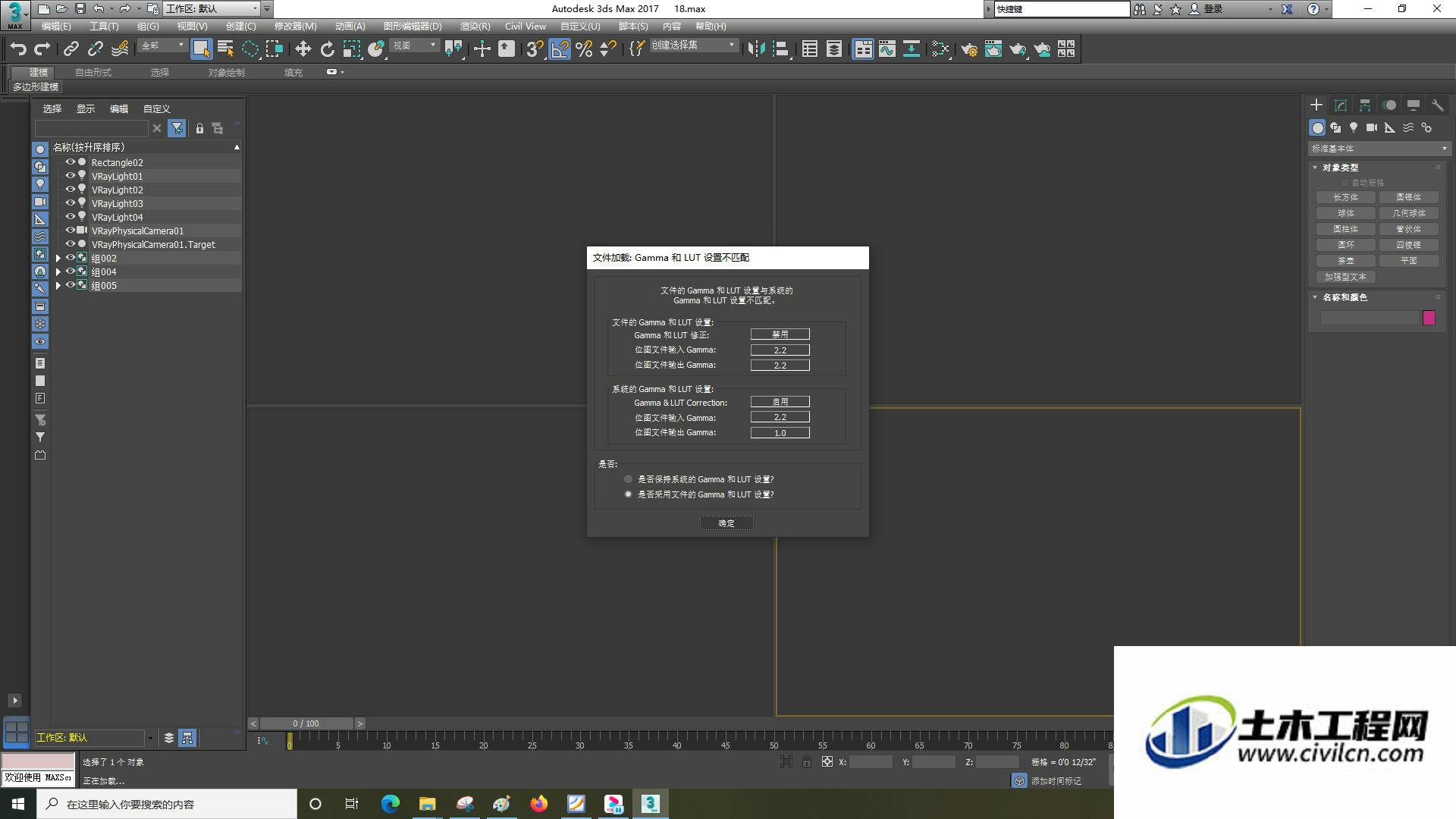Choose the Select and Rotate tool
The height and width of the screenshot is (819, 1456).
click(328, 49)
